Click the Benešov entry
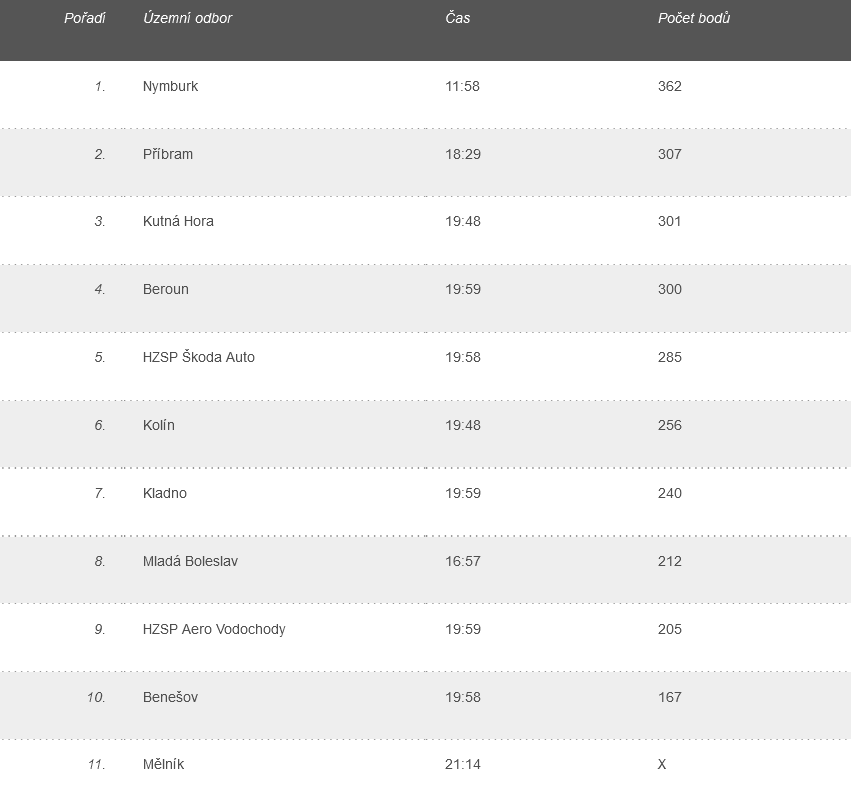This screenshot has height=803, width=851. [170, 697]
